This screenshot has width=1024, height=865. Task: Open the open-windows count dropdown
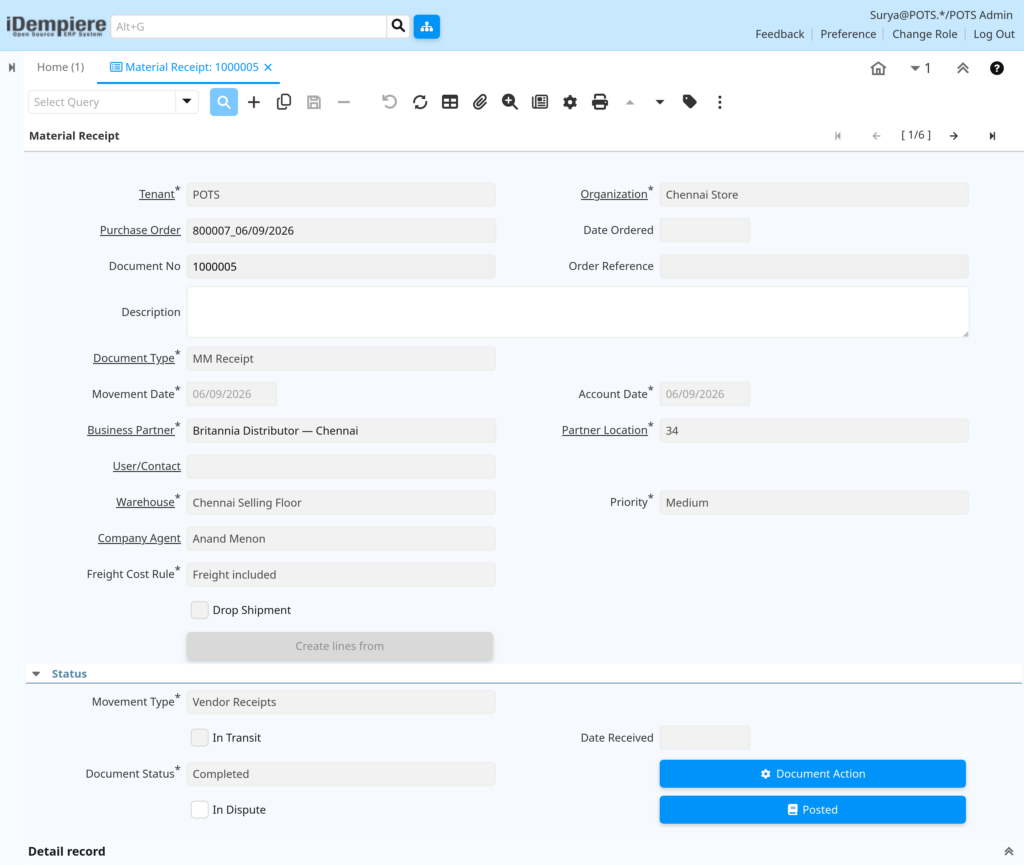pos(920,68)
